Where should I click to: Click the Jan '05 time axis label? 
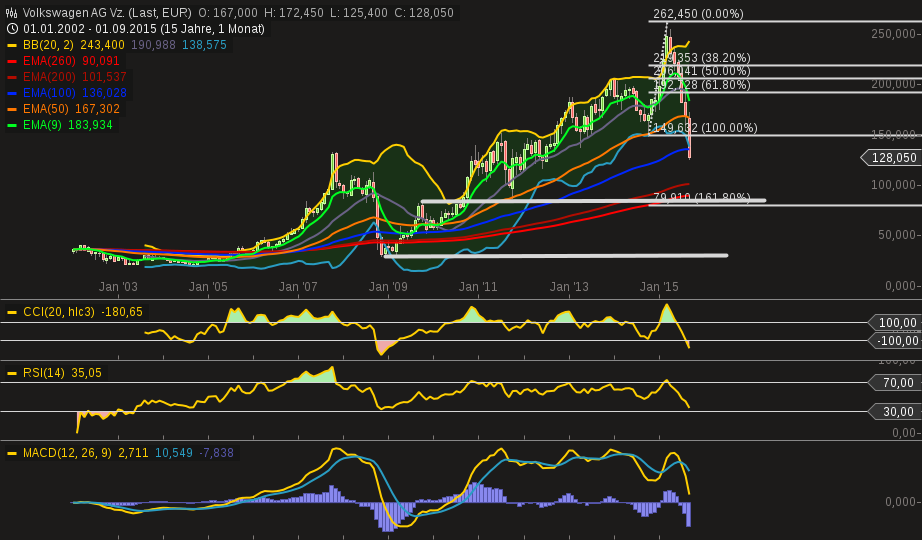(208, 286)
